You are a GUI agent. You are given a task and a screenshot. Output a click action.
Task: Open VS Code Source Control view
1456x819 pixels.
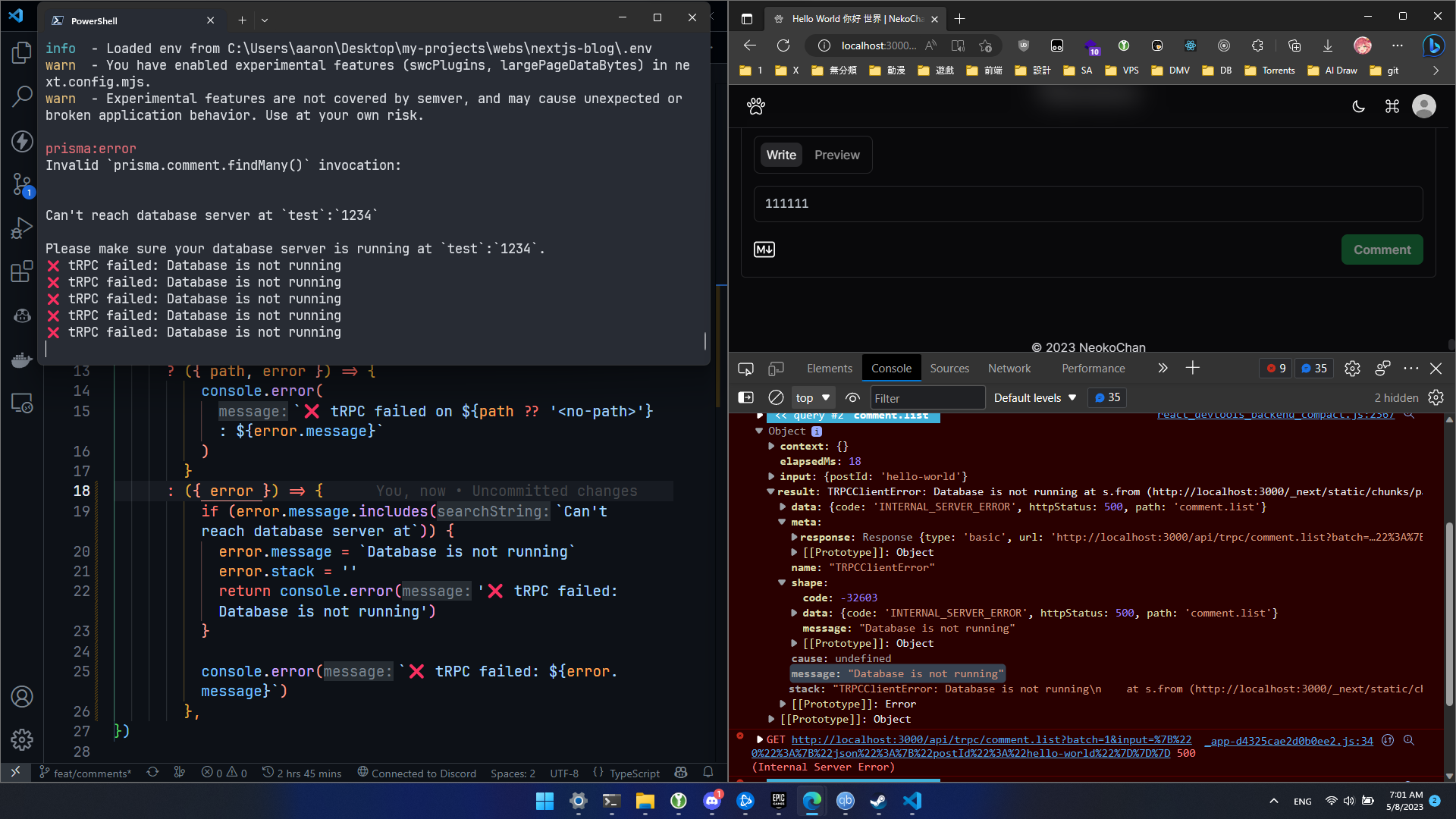(21, 184)
